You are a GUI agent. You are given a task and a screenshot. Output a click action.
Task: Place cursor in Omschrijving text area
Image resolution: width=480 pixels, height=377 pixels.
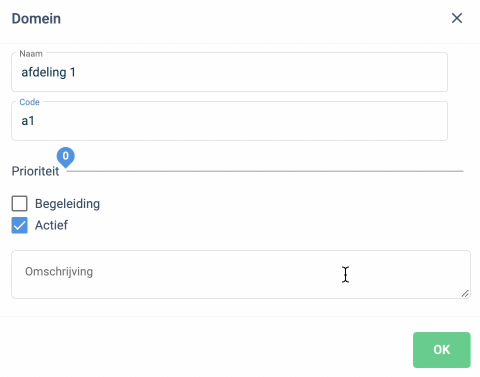click(x=241, y=275)
